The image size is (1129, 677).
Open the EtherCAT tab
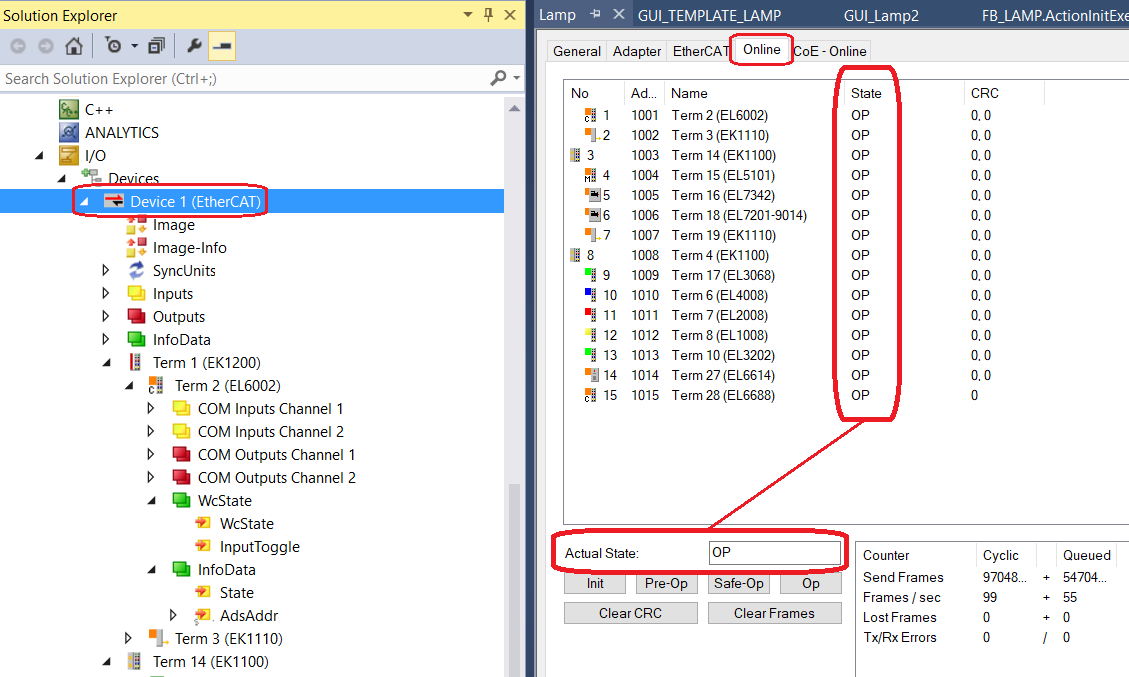700,51
